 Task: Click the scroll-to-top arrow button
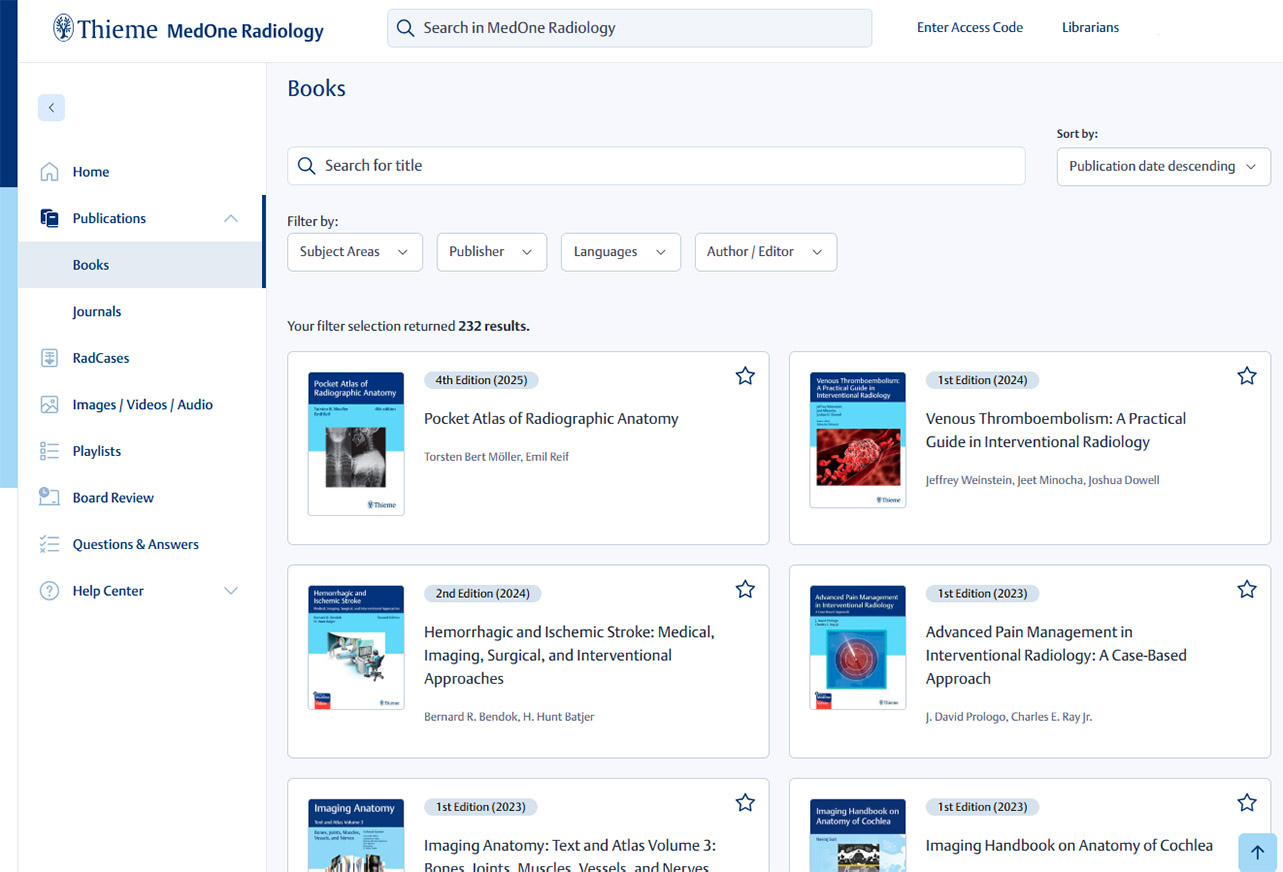[x=1256, y=852]
